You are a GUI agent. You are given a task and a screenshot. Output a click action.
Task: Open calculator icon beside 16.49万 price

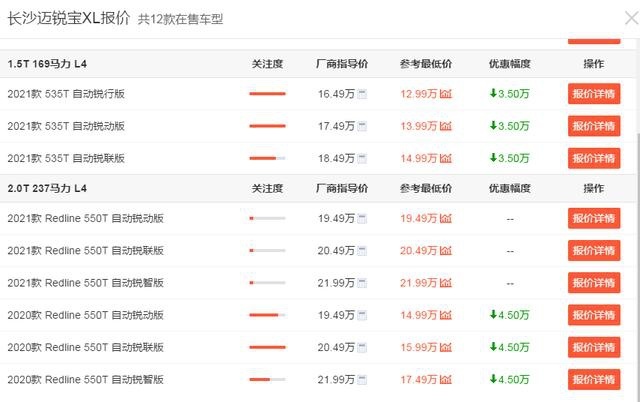362,94
